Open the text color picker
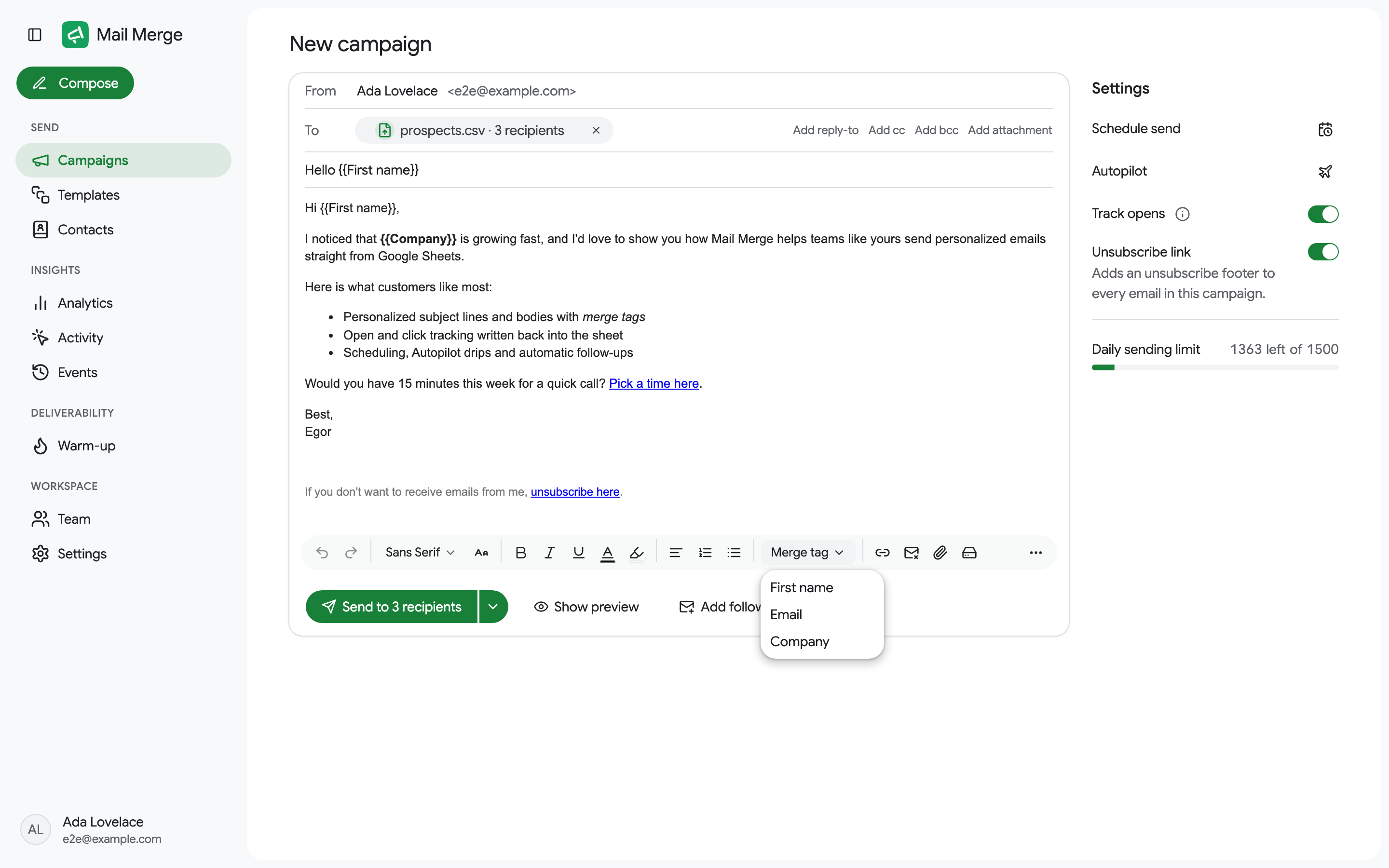The image size is (1389, 868). point(607,552)
